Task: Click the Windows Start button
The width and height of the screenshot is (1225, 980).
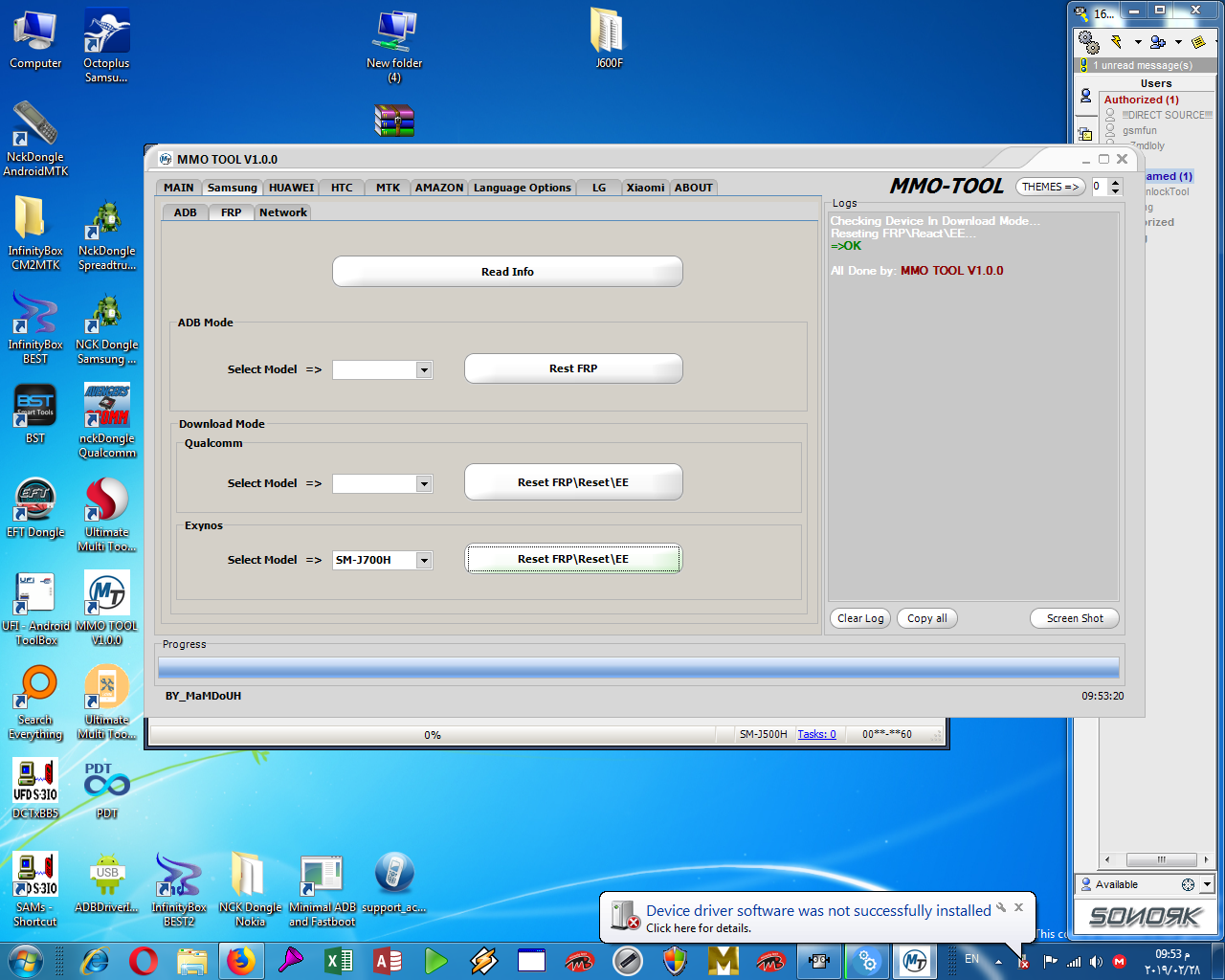Action: (x=26, y=960)
